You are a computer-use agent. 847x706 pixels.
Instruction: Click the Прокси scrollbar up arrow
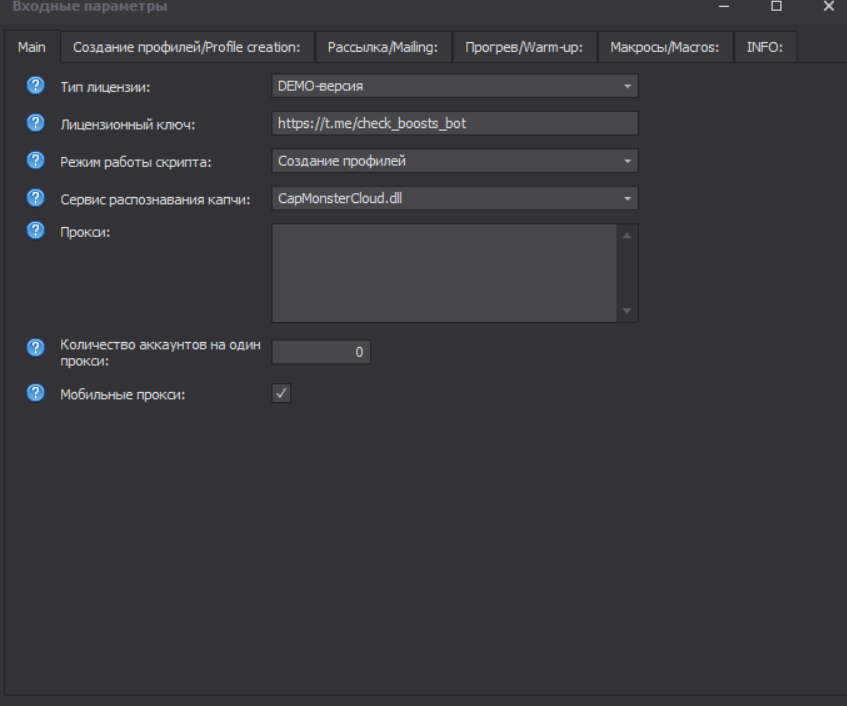[627, 235]
